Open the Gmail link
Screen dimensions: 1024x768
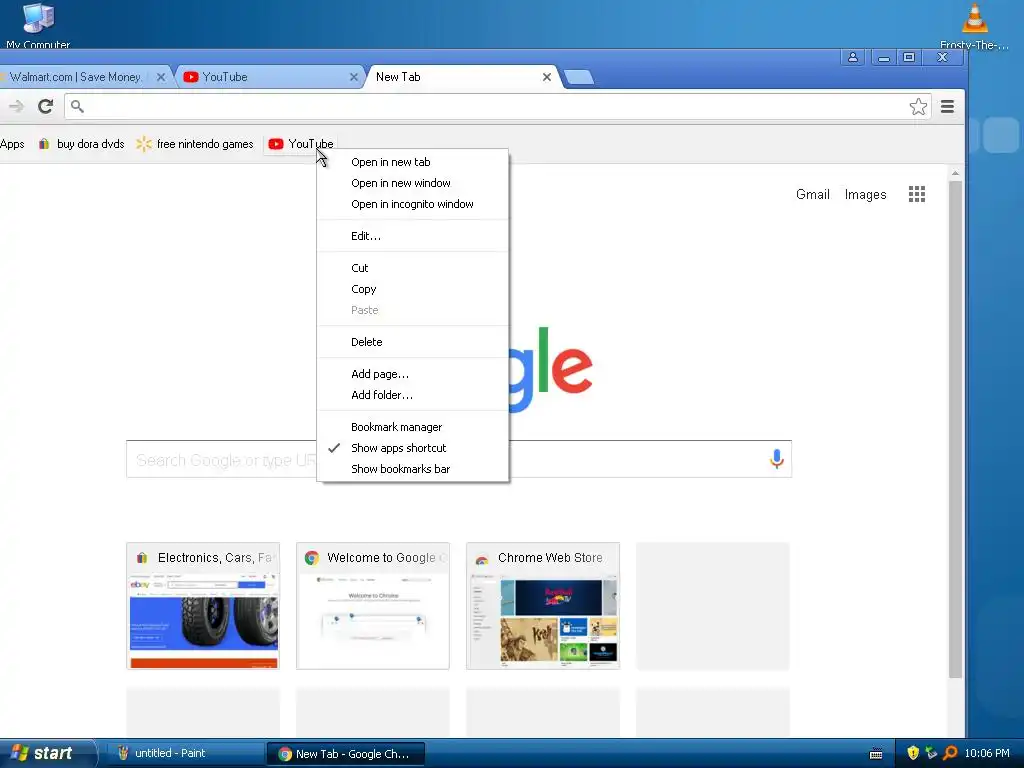(812, 195)
